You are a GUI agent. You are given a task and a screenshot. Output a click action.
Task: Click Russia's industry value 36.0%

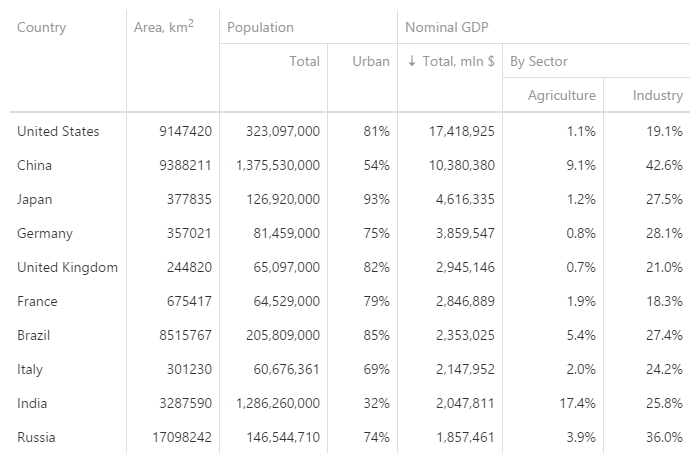click(664, 437)
